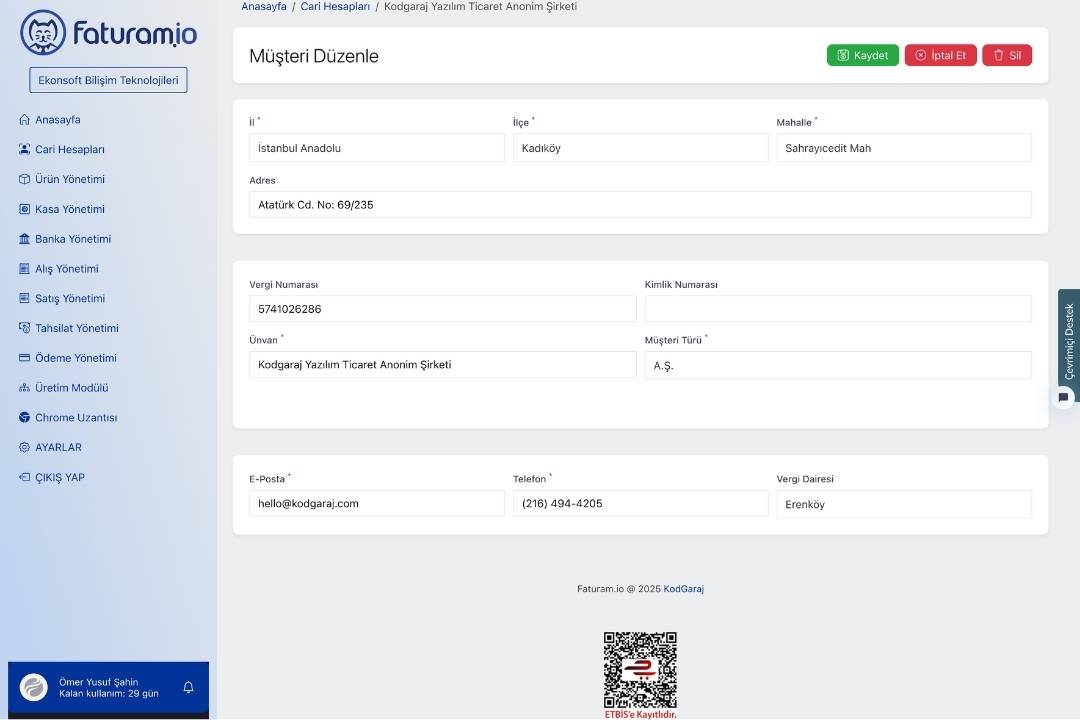Follow the Anasayfa breadcrumb link

264,6
